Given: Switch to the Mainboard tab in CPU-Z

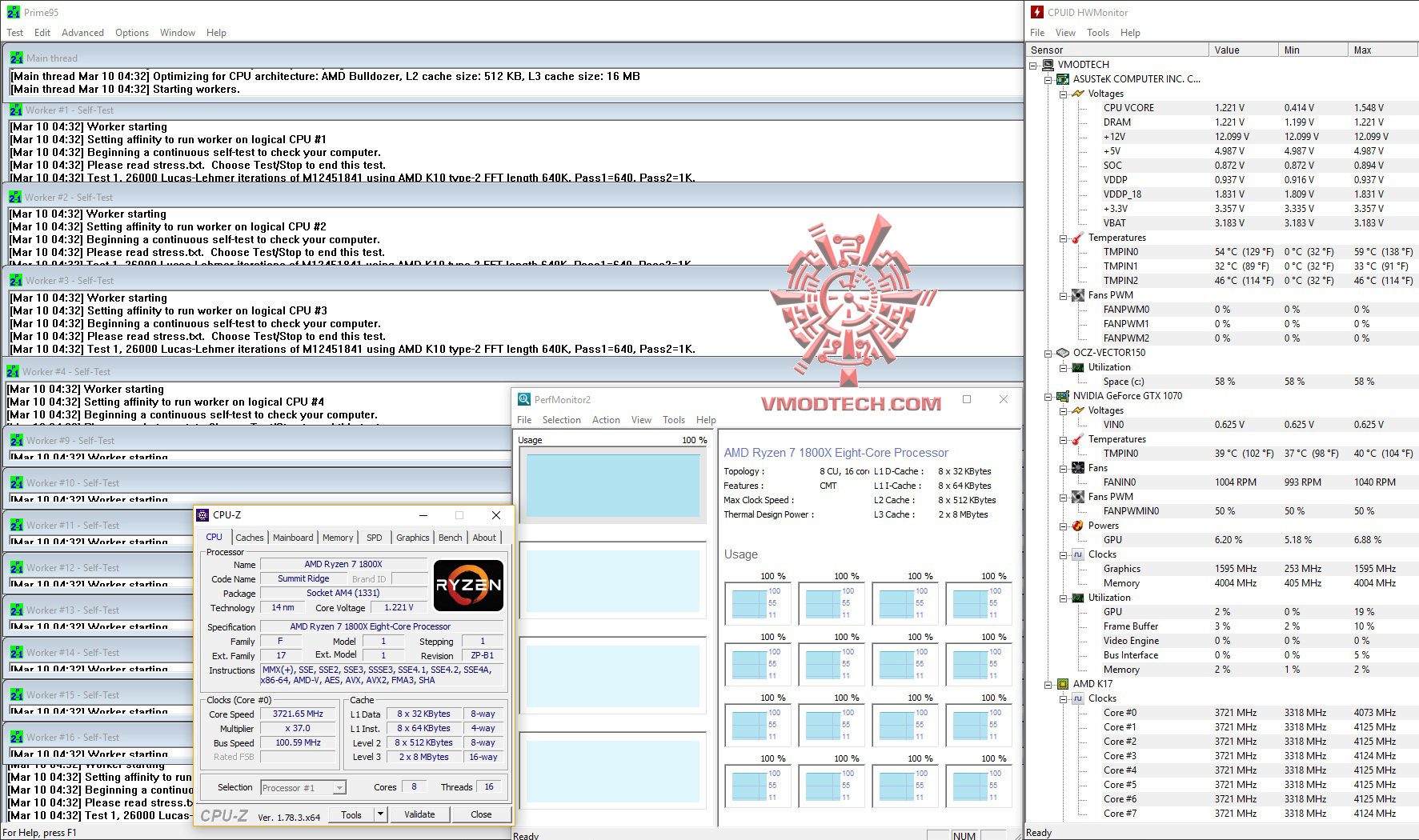Looking at the screenshot, I should tap(293, 538).
